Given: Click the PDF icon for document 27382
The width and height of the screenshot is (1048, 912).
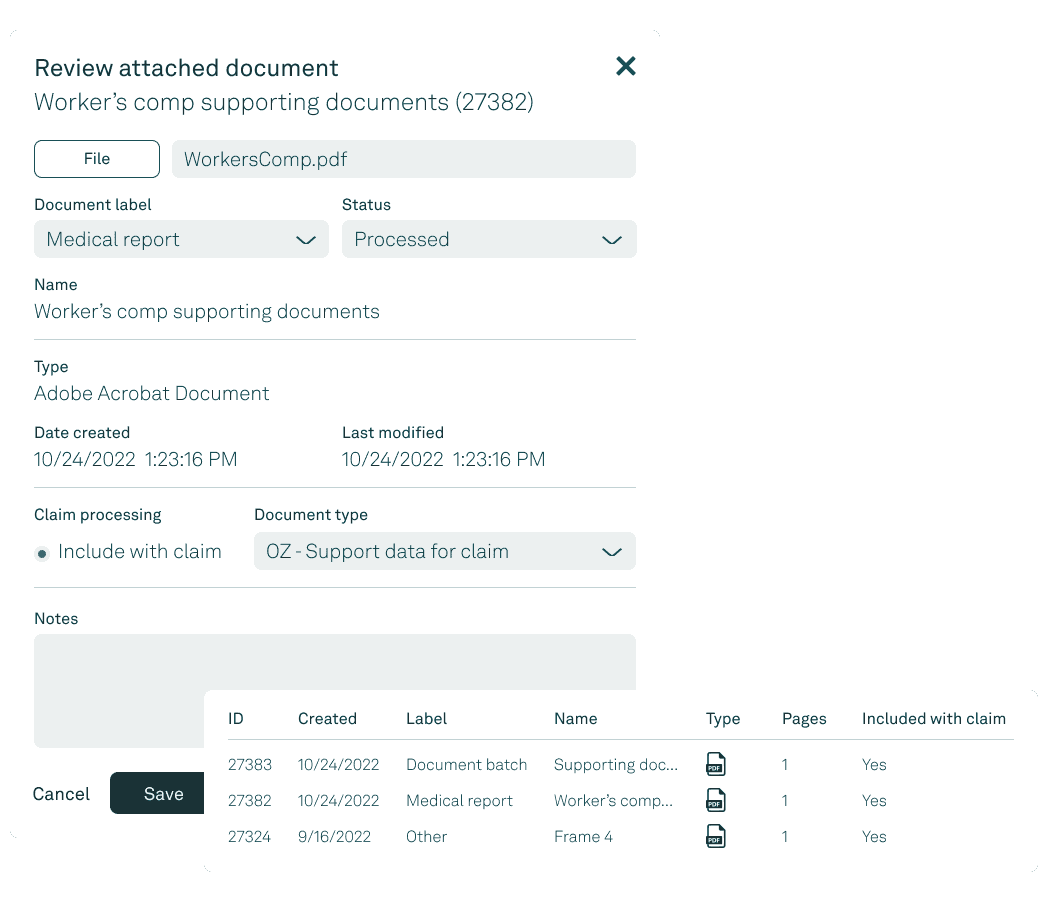Looking at the screenshot, I should coord(715,801).
